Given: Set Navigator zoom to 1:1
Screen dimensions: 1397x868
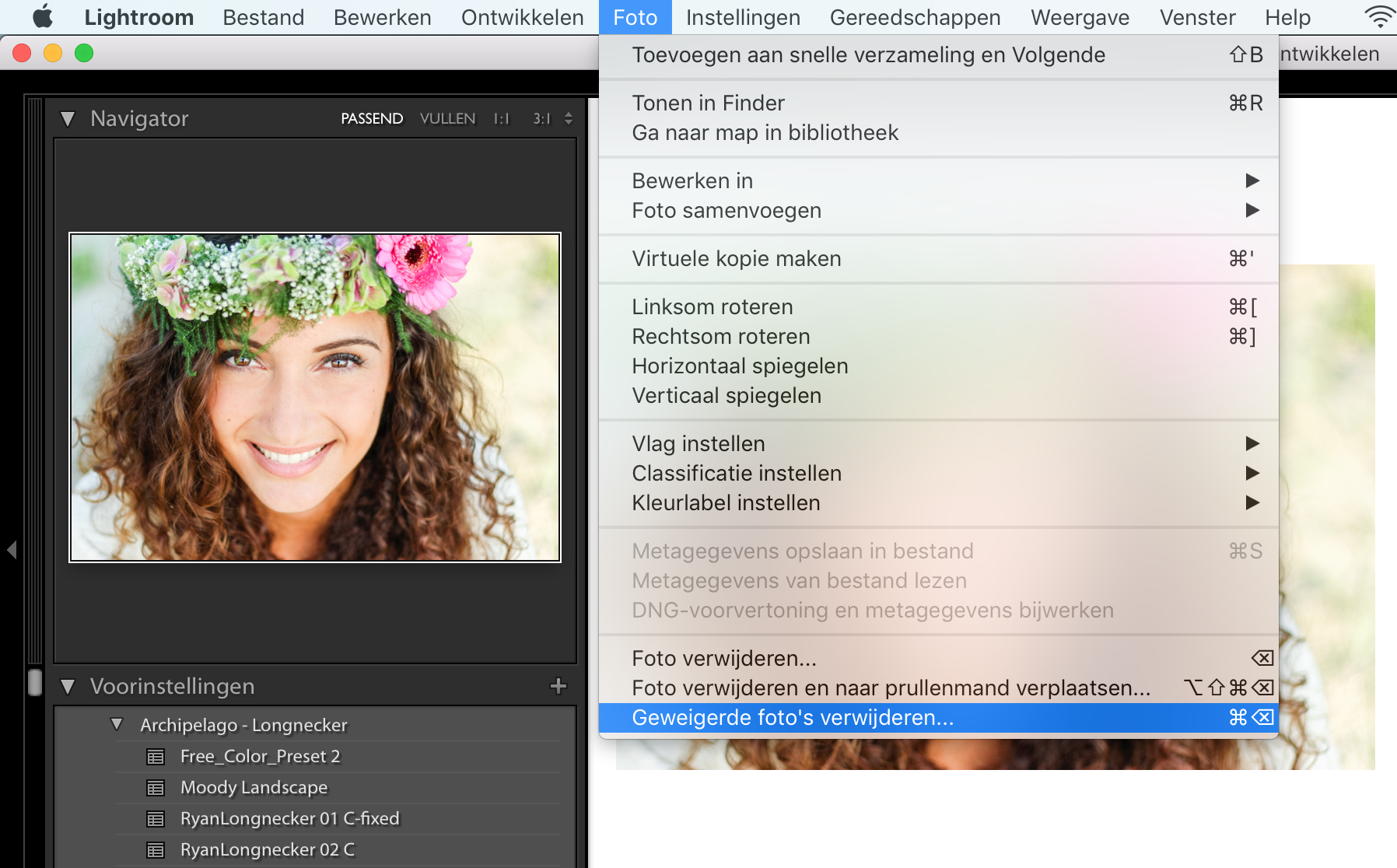Looking at the screenshot, I should pos(502,118).
